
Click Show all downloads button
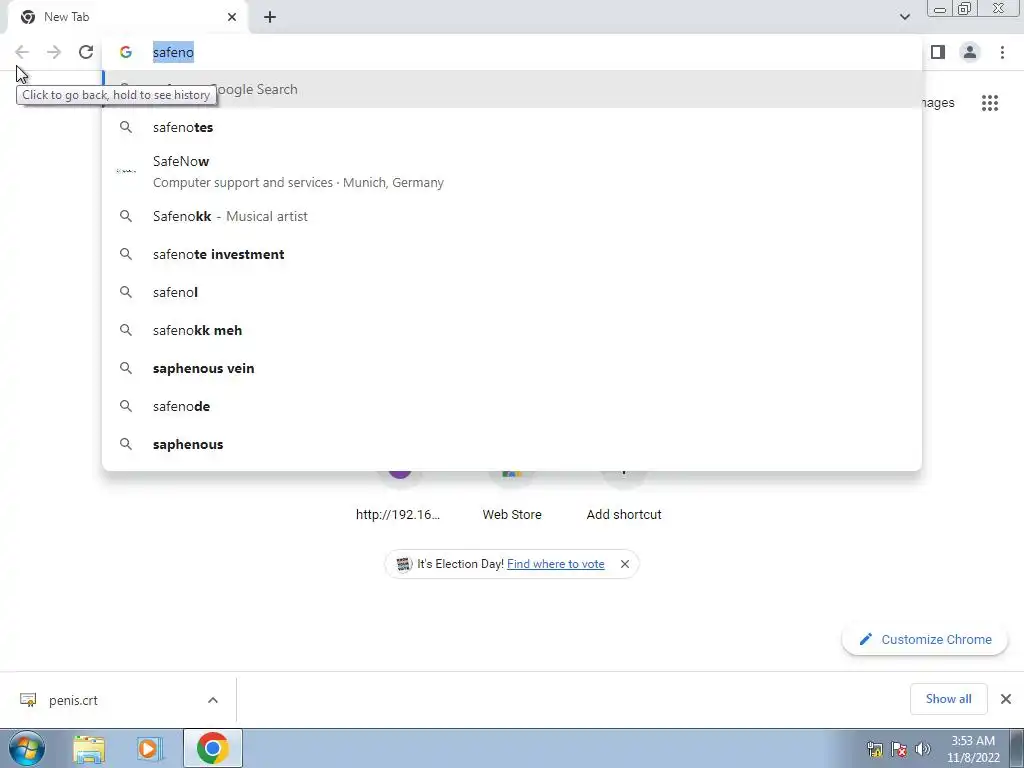(948, 699)
